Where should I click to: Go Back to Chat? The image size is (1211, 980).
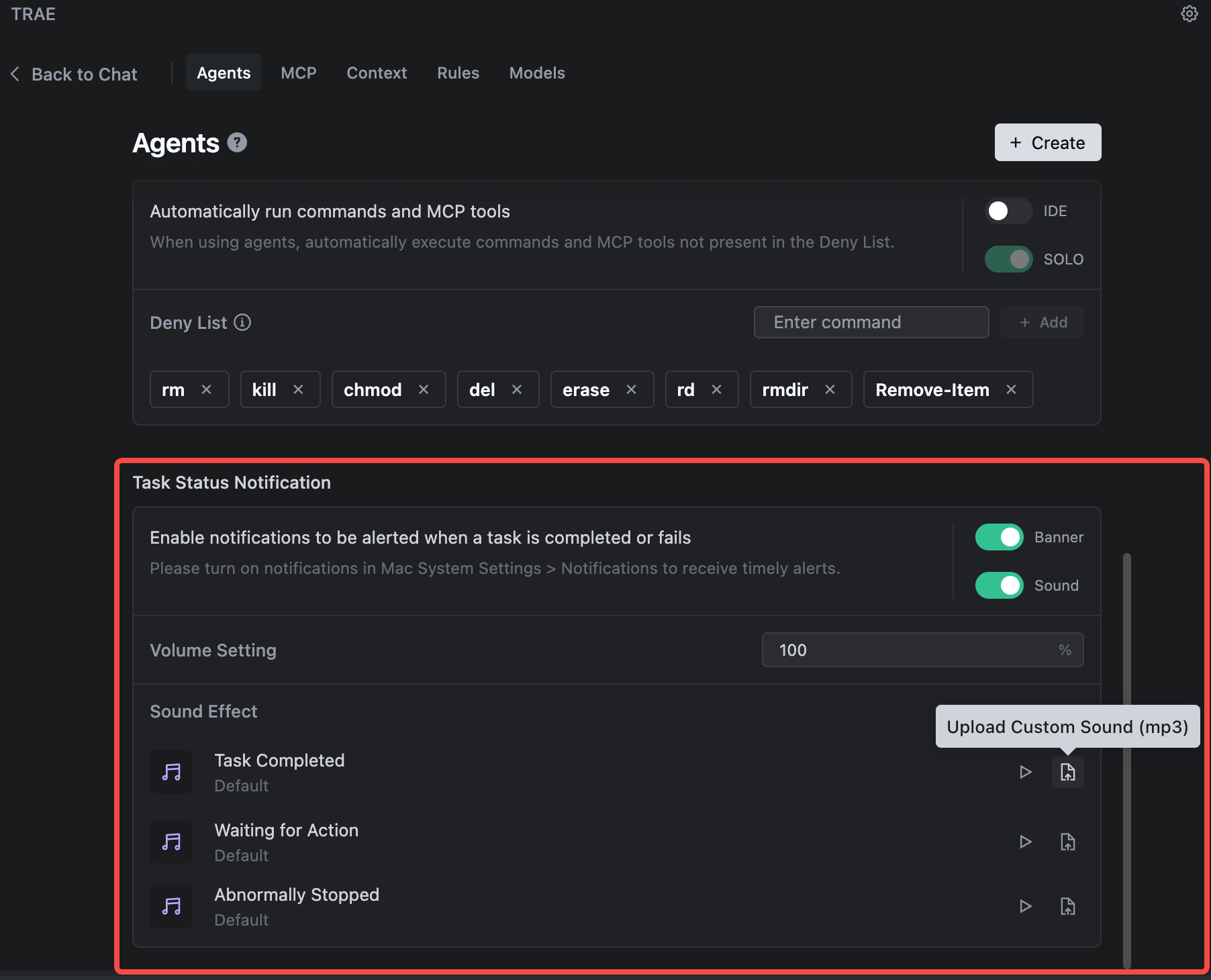75,74
